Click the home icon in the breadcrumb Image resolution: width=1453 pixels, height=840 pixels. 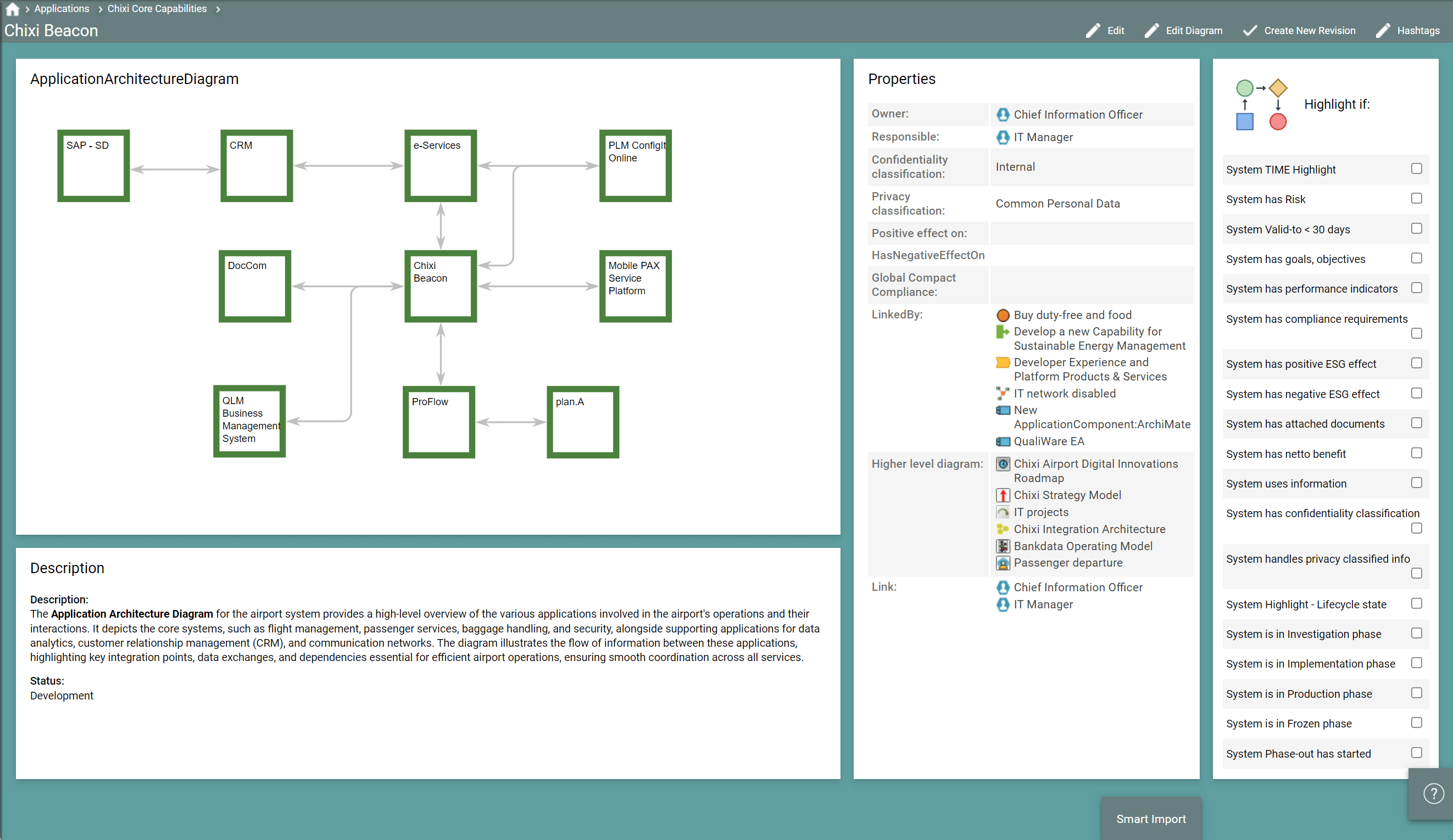[x=12, y=9]
